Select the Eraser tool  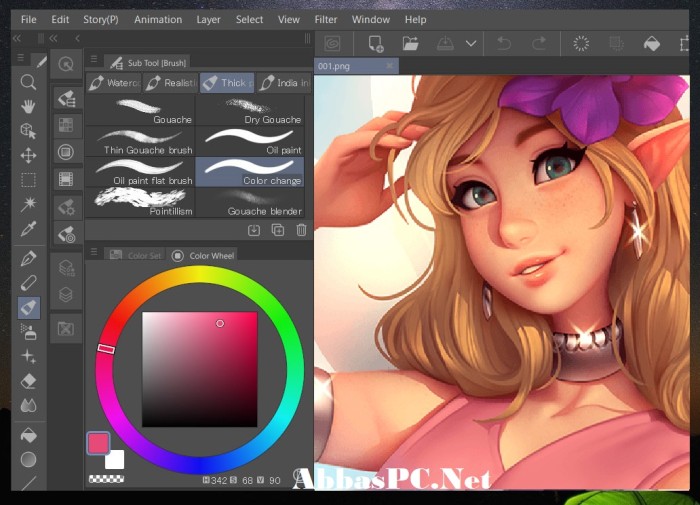28,381
